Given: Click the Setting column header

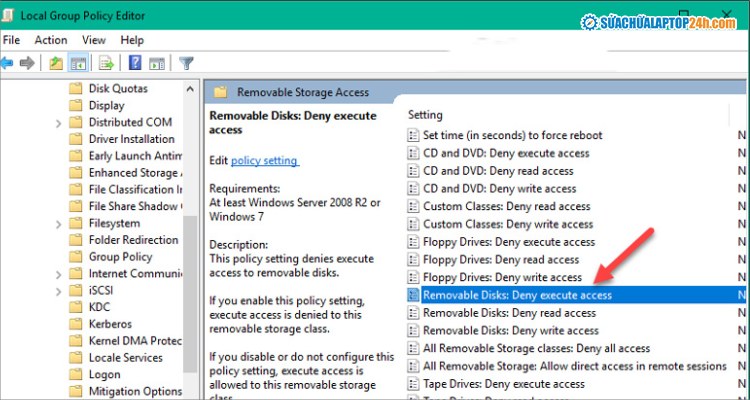Looking at the screenshot, I should 425,115.
